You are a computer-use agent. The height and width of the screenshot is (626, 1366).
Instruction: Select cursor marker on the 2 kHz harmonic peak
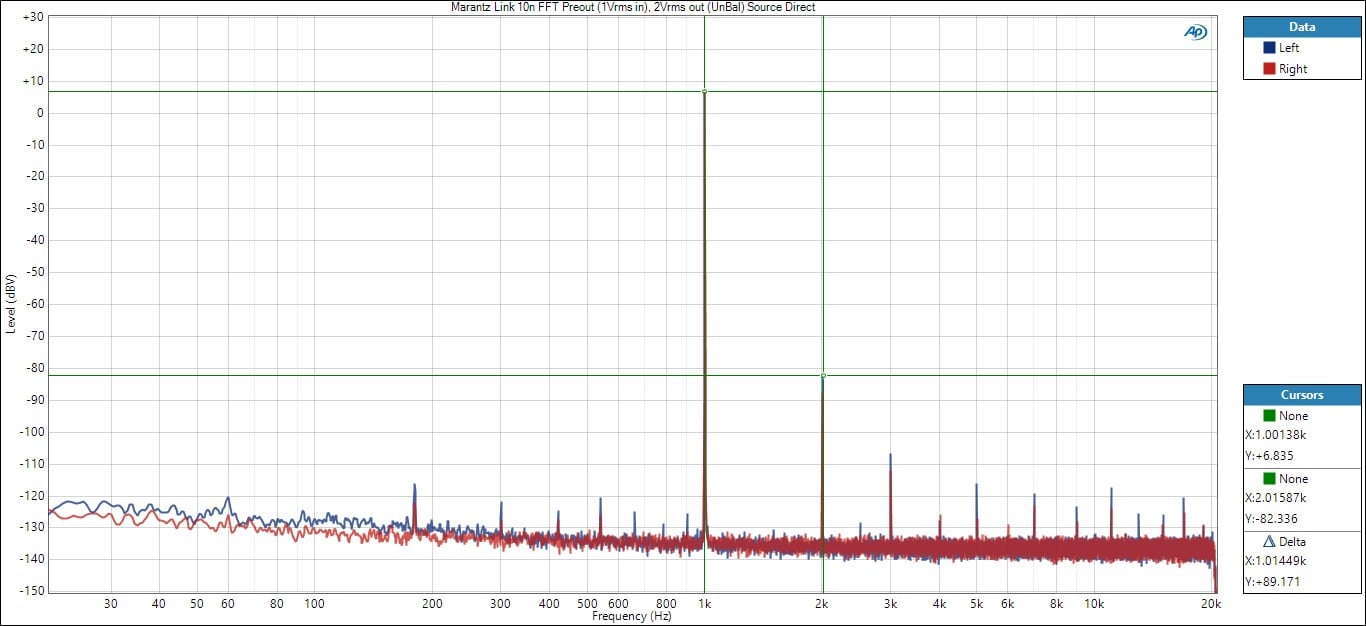[822, 376]
